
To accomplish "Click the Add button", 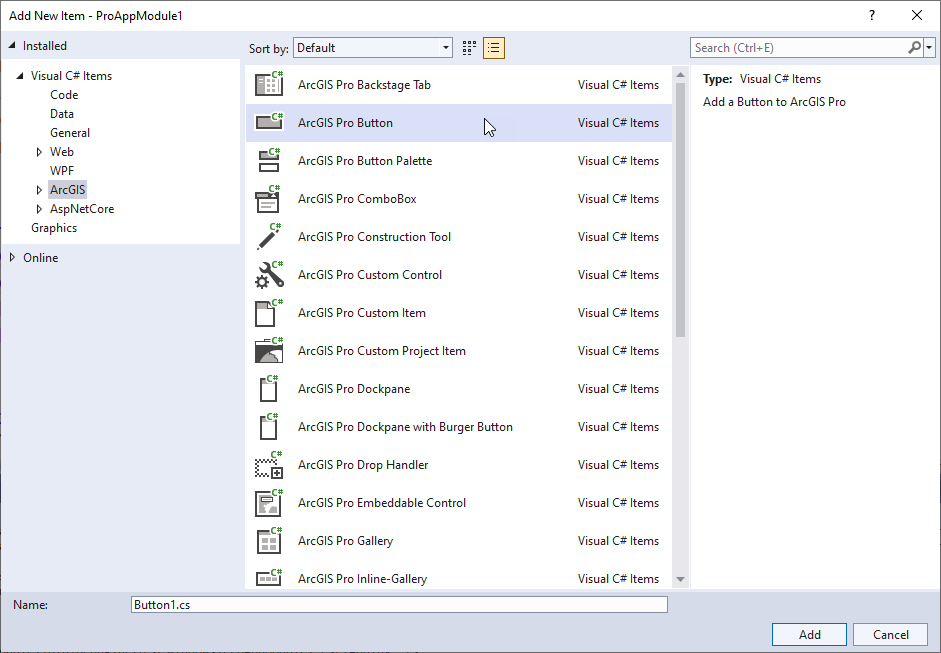I will click(809, 635).
